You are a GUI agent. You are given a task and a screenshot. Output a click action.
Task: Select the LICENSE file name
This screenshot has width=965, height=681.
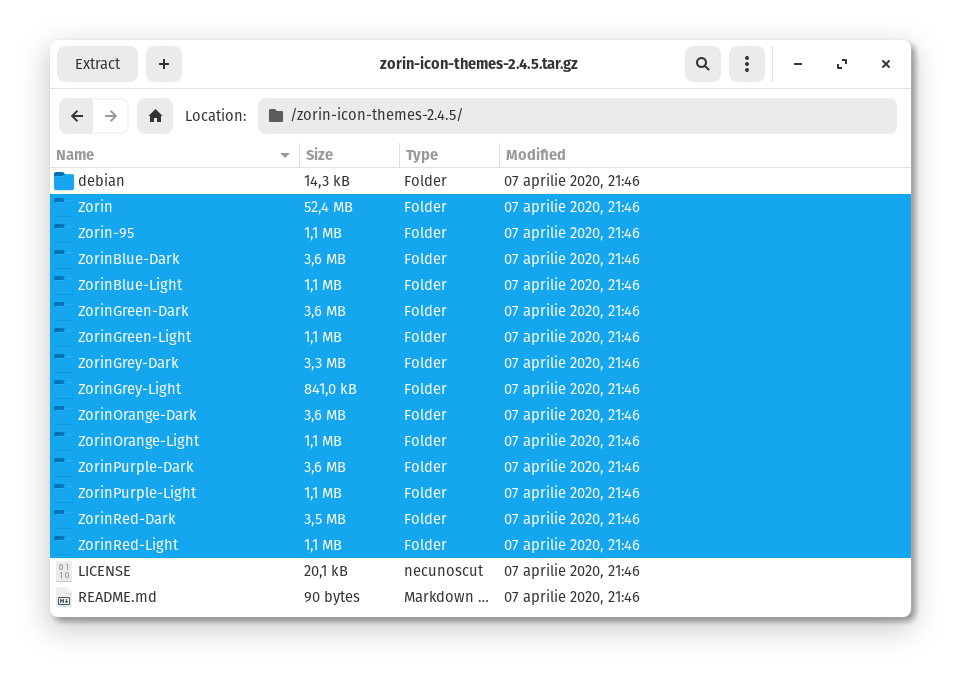(104, 571)
